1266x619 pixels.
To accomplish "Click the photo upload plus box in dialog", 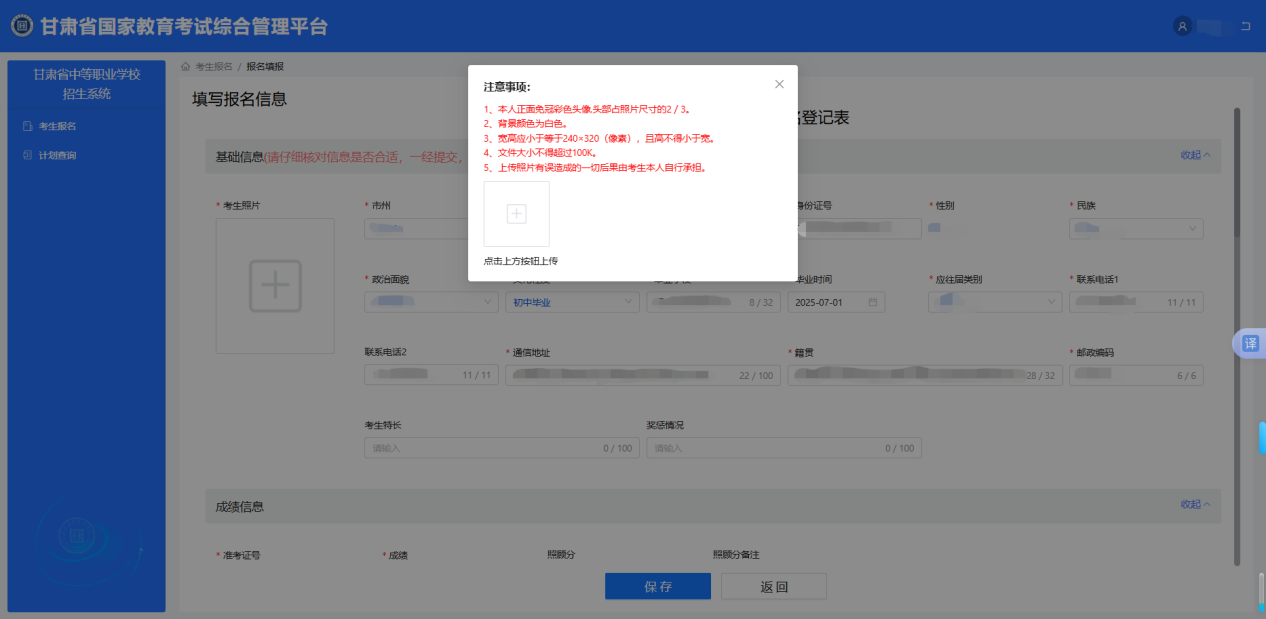I will (516, 214).
